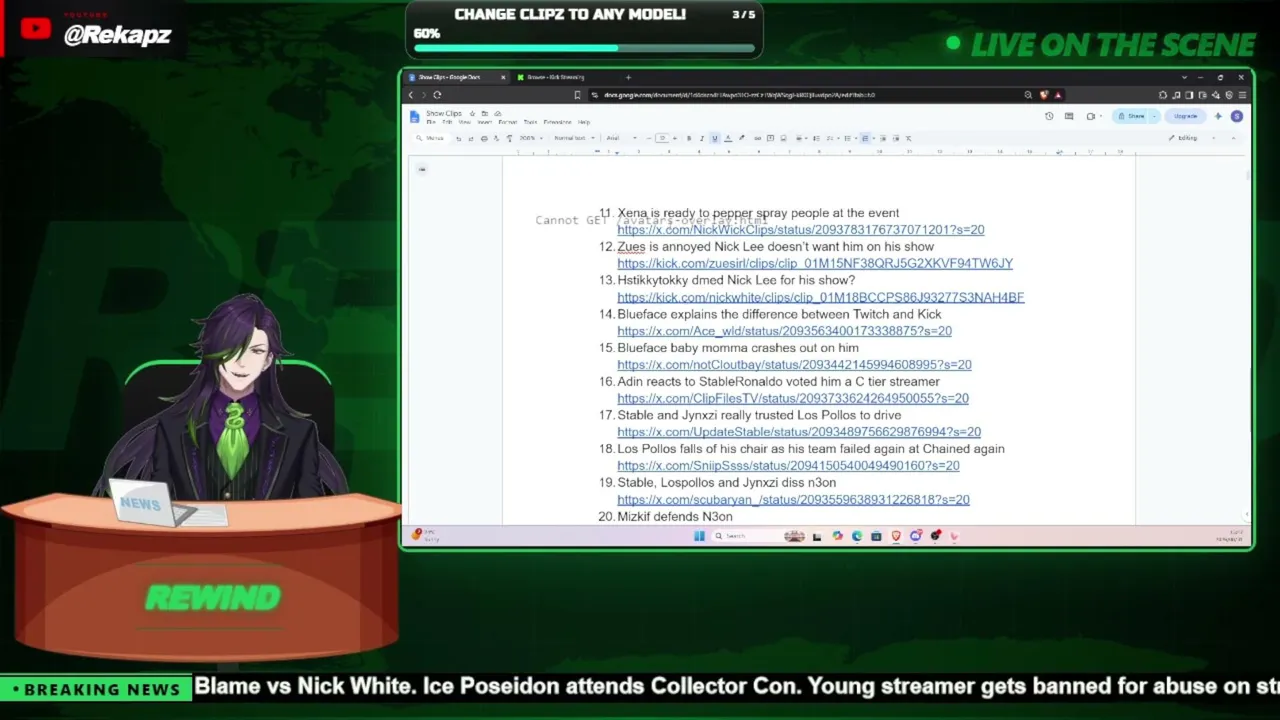Open the Extensions menu
The width and height of the screenshot is (1280, 720).
557,122
